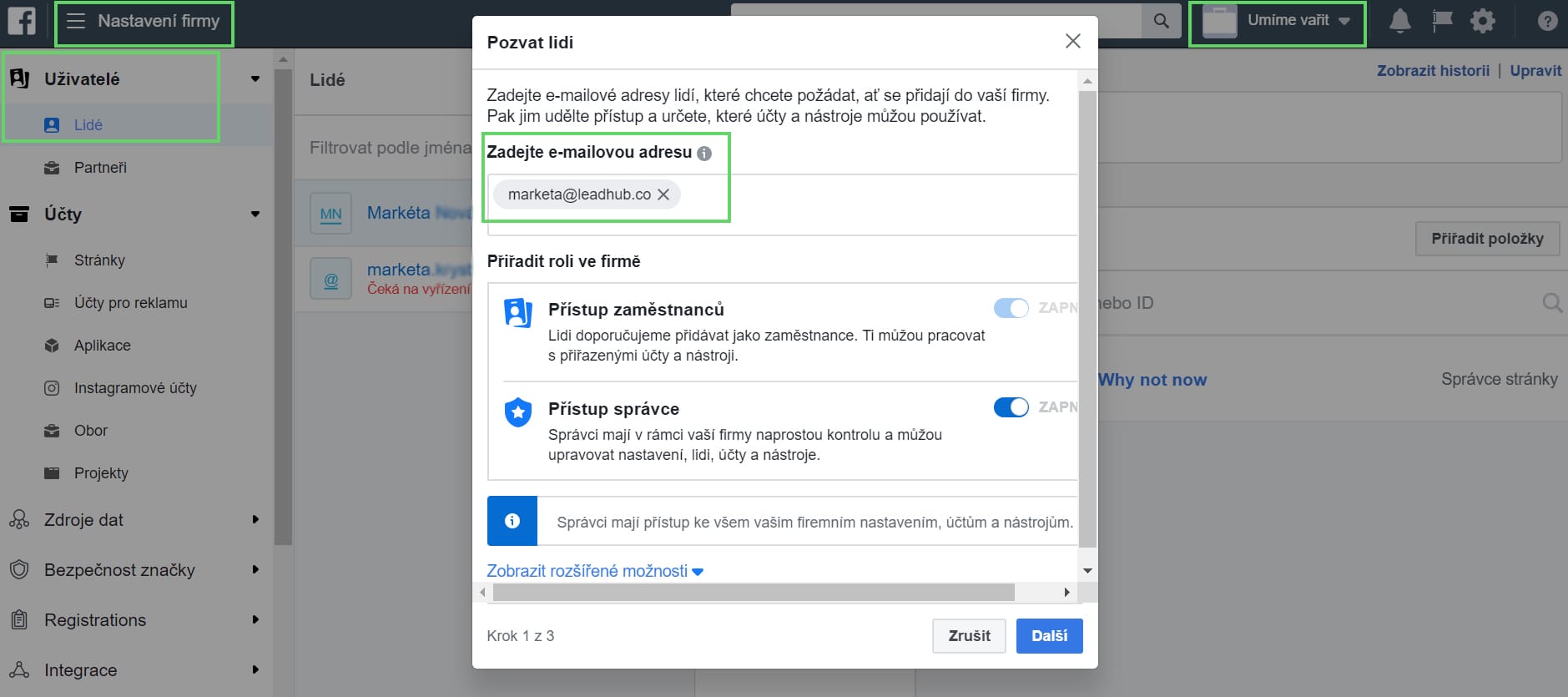Click the settings gear icon in top bar
1568x697 pixels.
[x=1482, y=21]
